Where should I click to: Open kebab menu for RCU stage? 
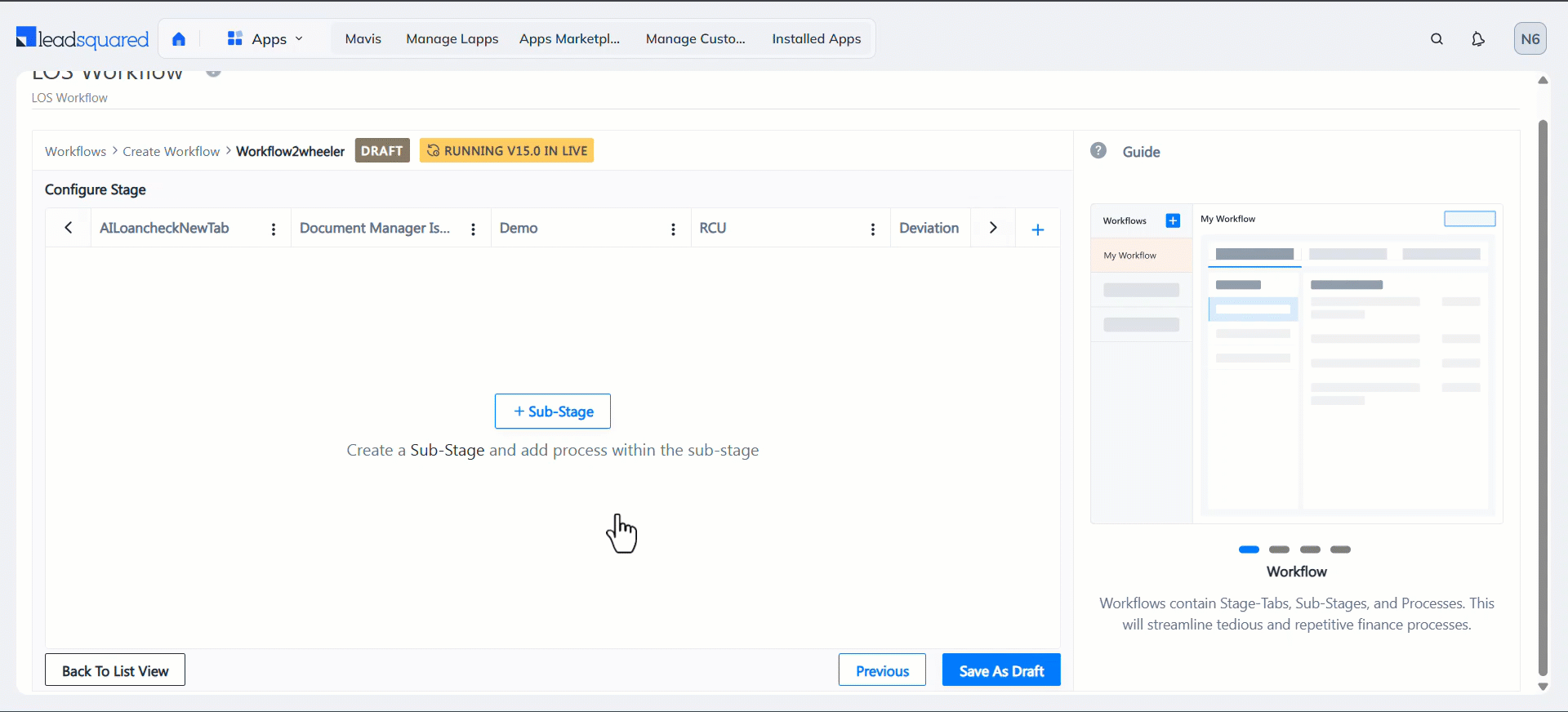[x=872, y=229]
